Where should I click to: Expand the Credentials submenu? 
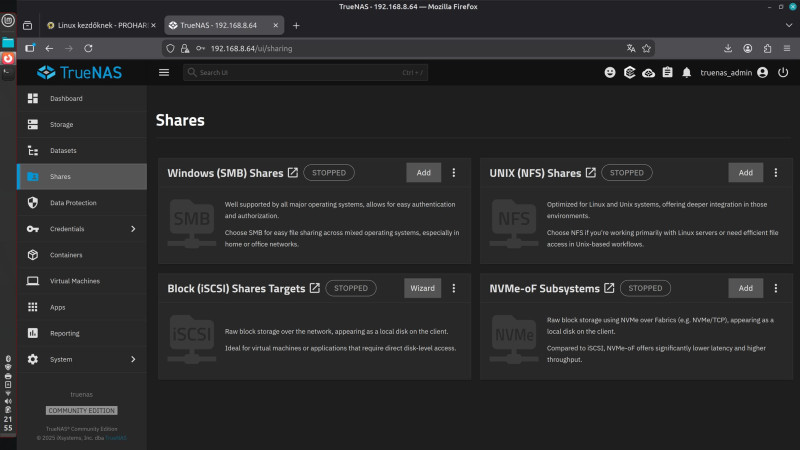click(x=82, y=229)
